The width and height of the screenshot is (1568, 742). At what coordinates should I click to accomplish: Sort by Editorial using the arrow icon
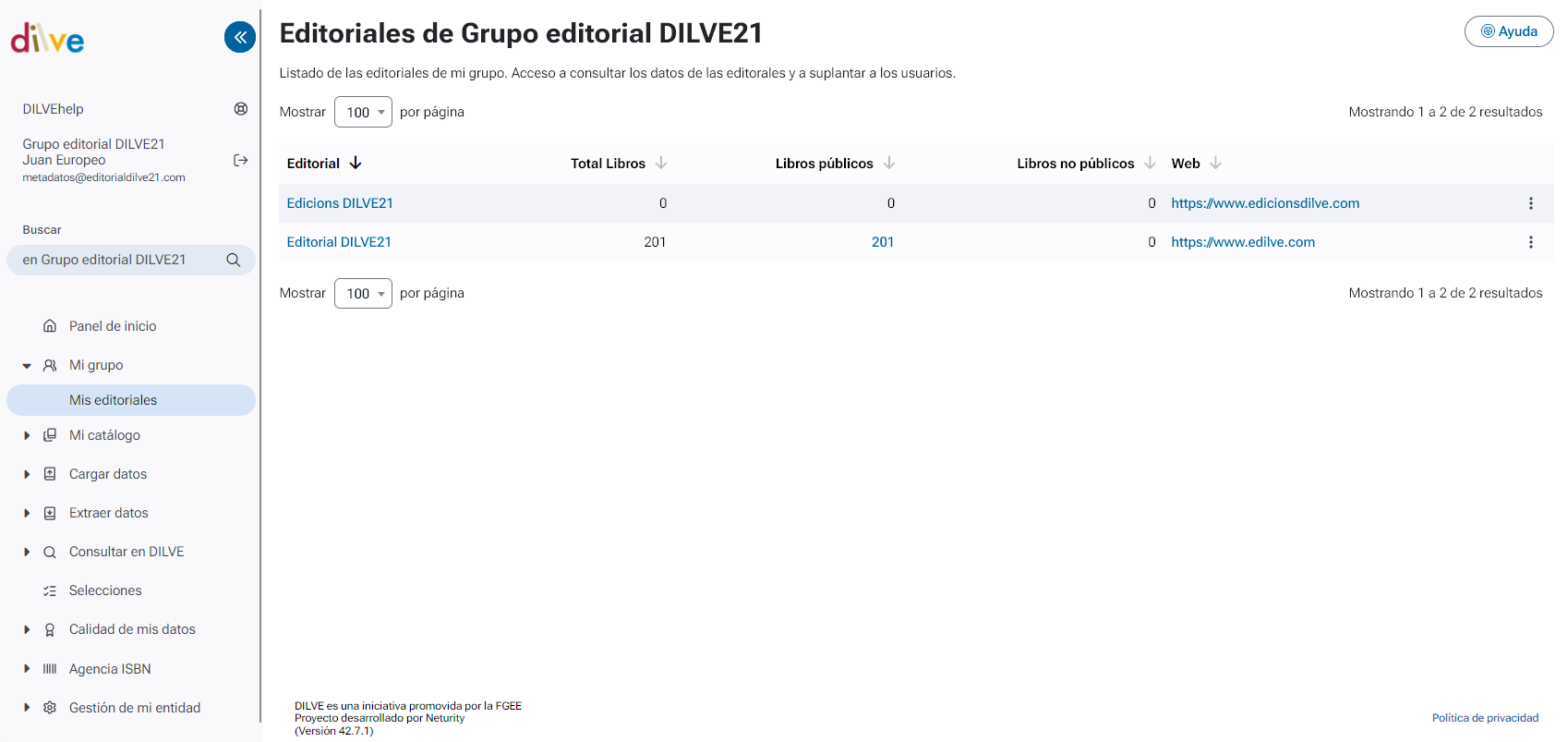356,163
